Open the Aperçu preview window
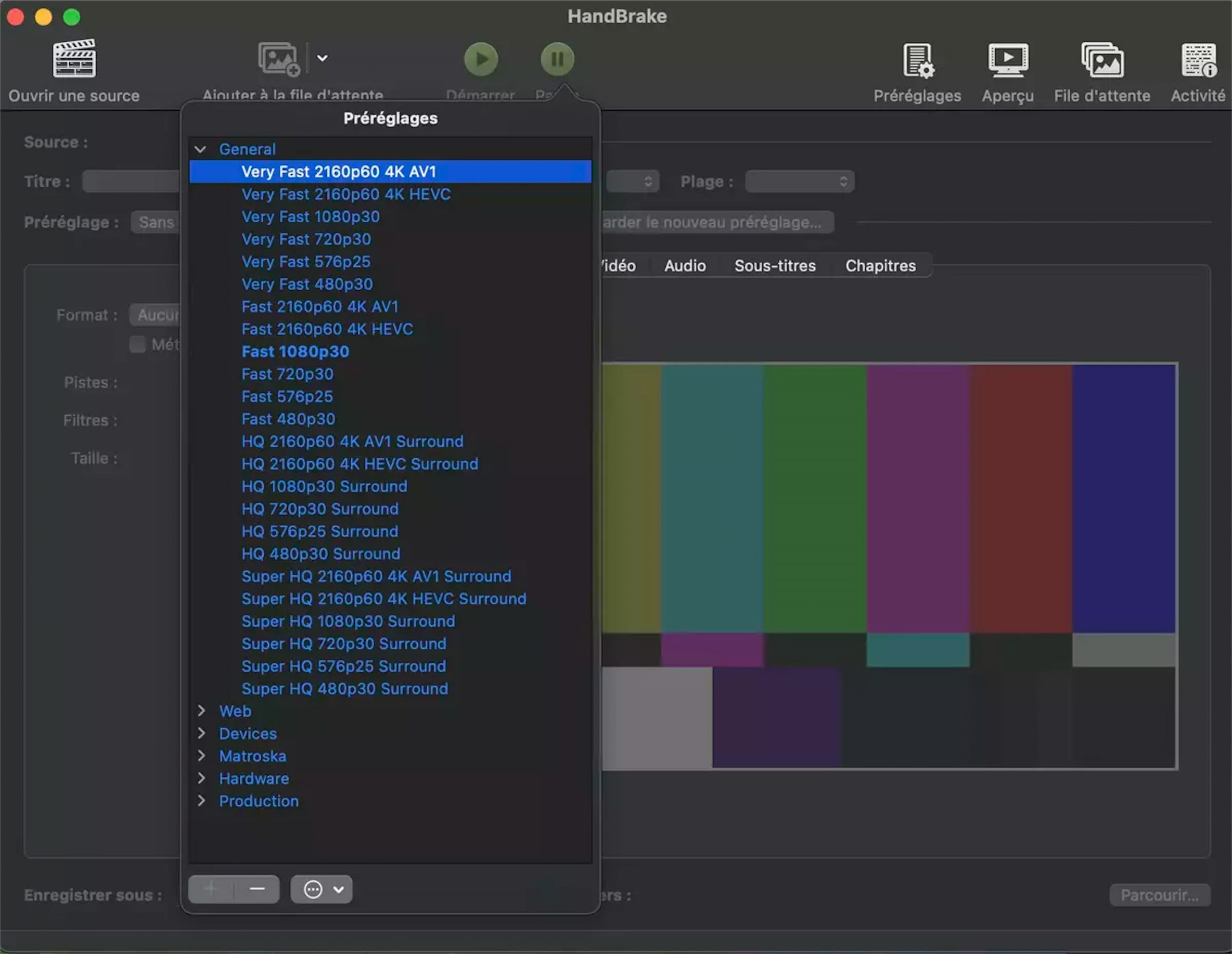 click(x=1007, y=68)
